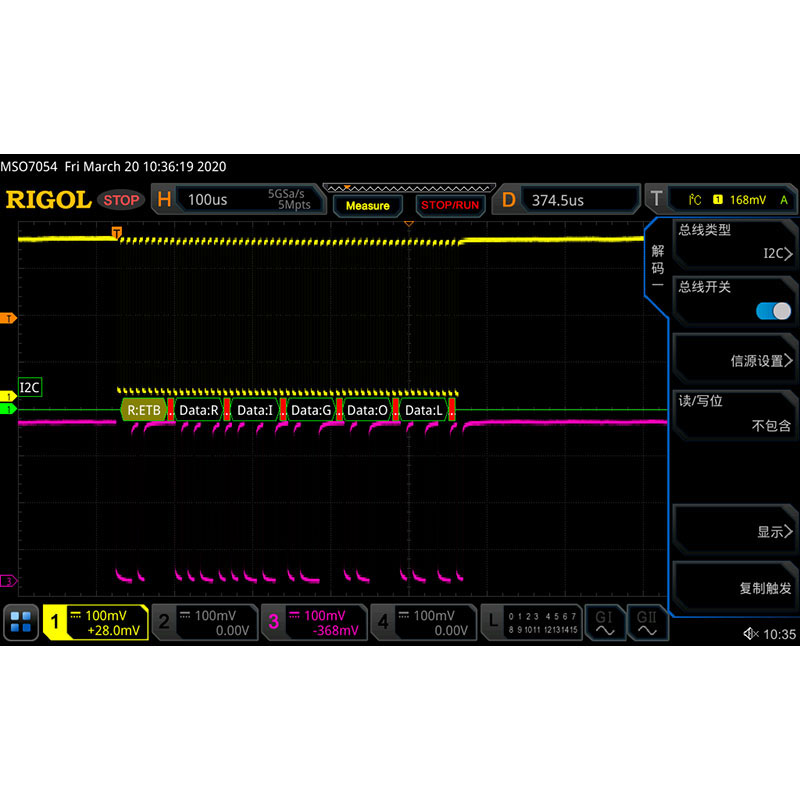Screen dimensions: 800x800
Task: Click the Data:L decoded packet
Action: pos(423,410)
